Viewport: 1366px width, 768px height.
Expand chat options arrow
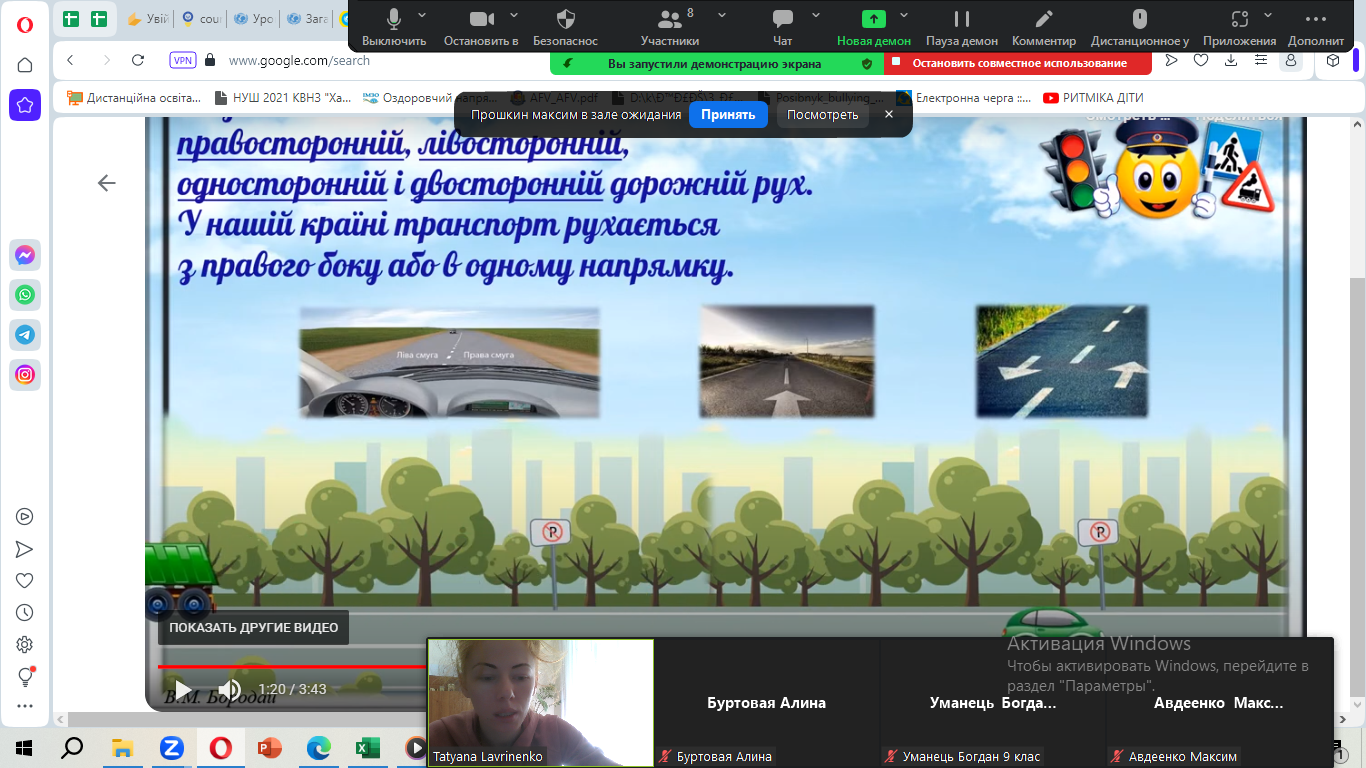coord(816,16)
